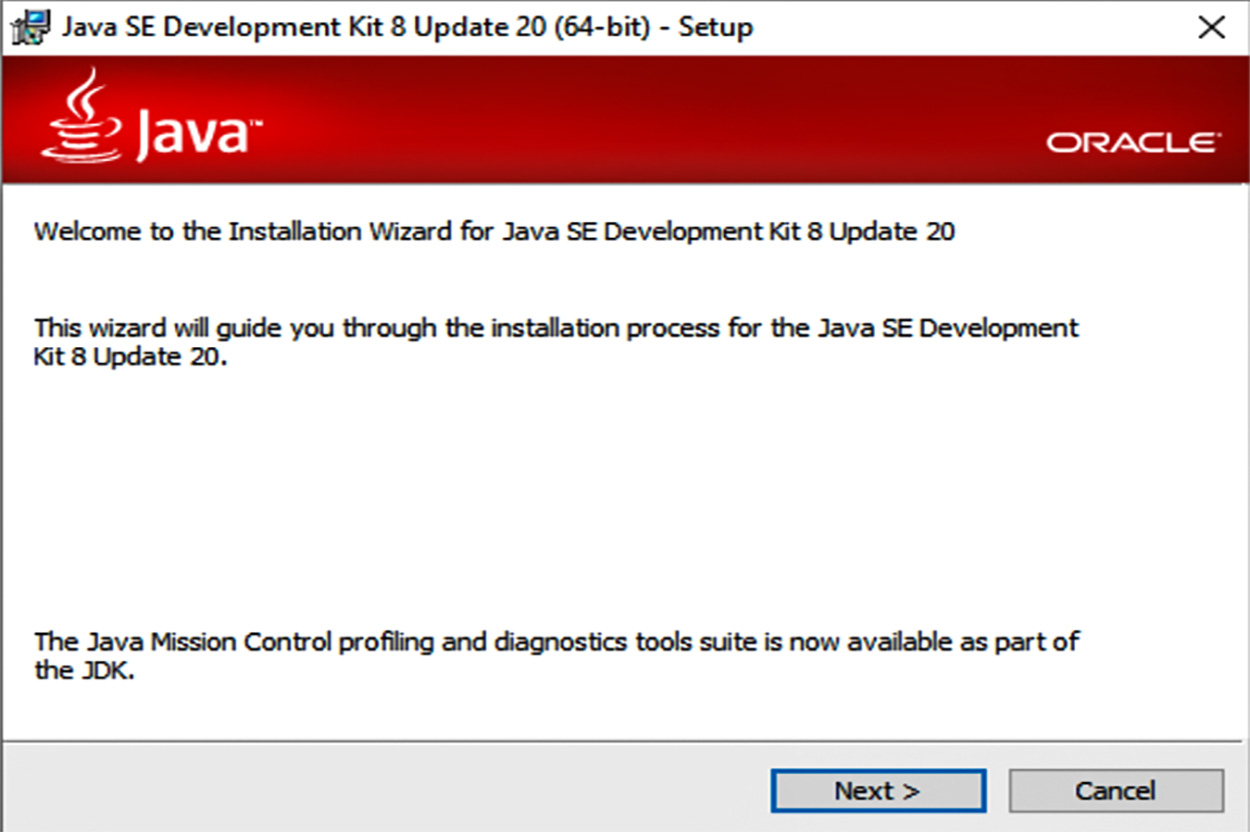This screenshot has width=1250, height=833.
Task: Click the gray footer area left of Next
Action: point(380,790)
